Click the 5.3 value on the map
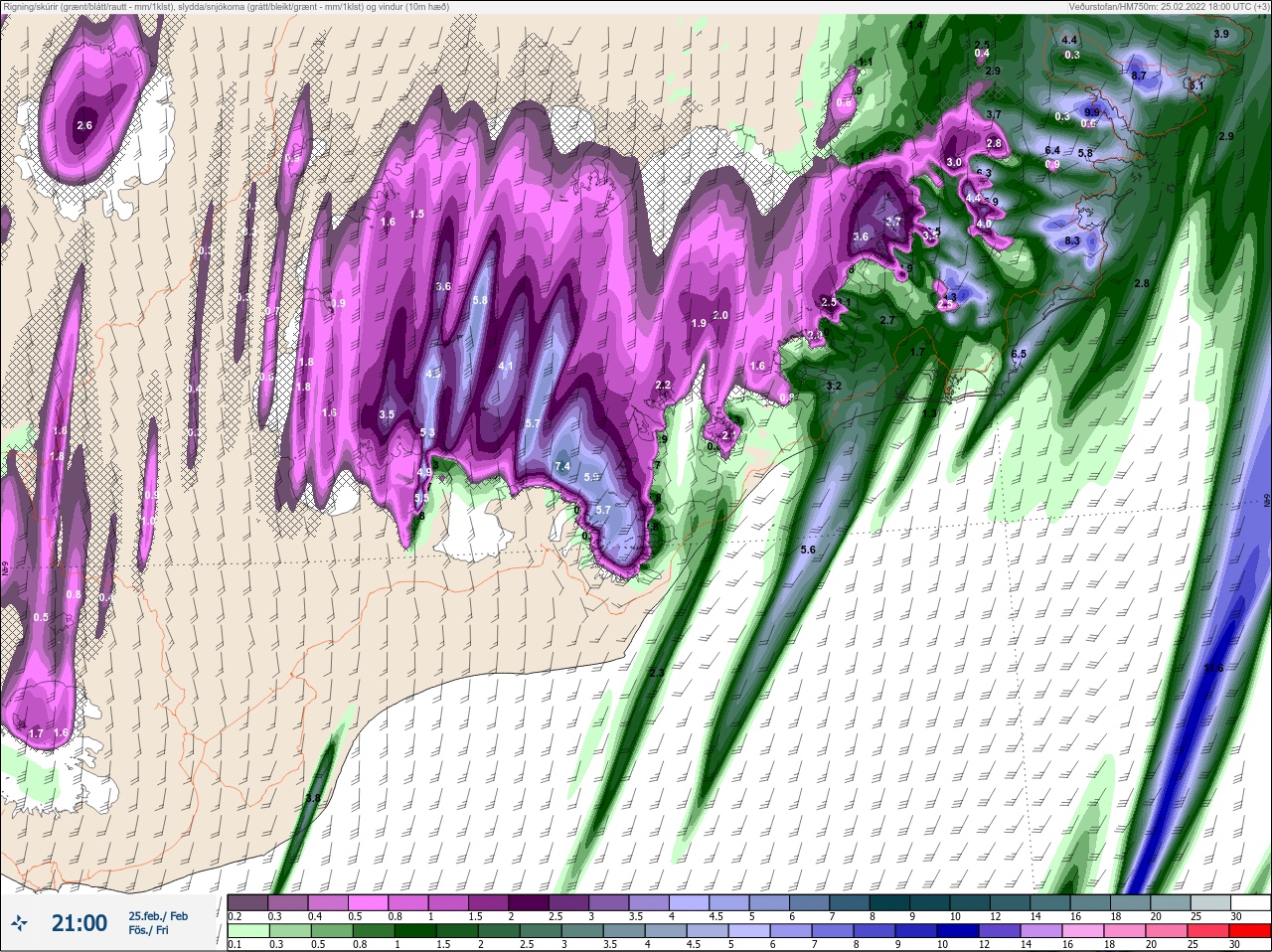This screenshot has height=952, width=1272. (x=428, y=432)
